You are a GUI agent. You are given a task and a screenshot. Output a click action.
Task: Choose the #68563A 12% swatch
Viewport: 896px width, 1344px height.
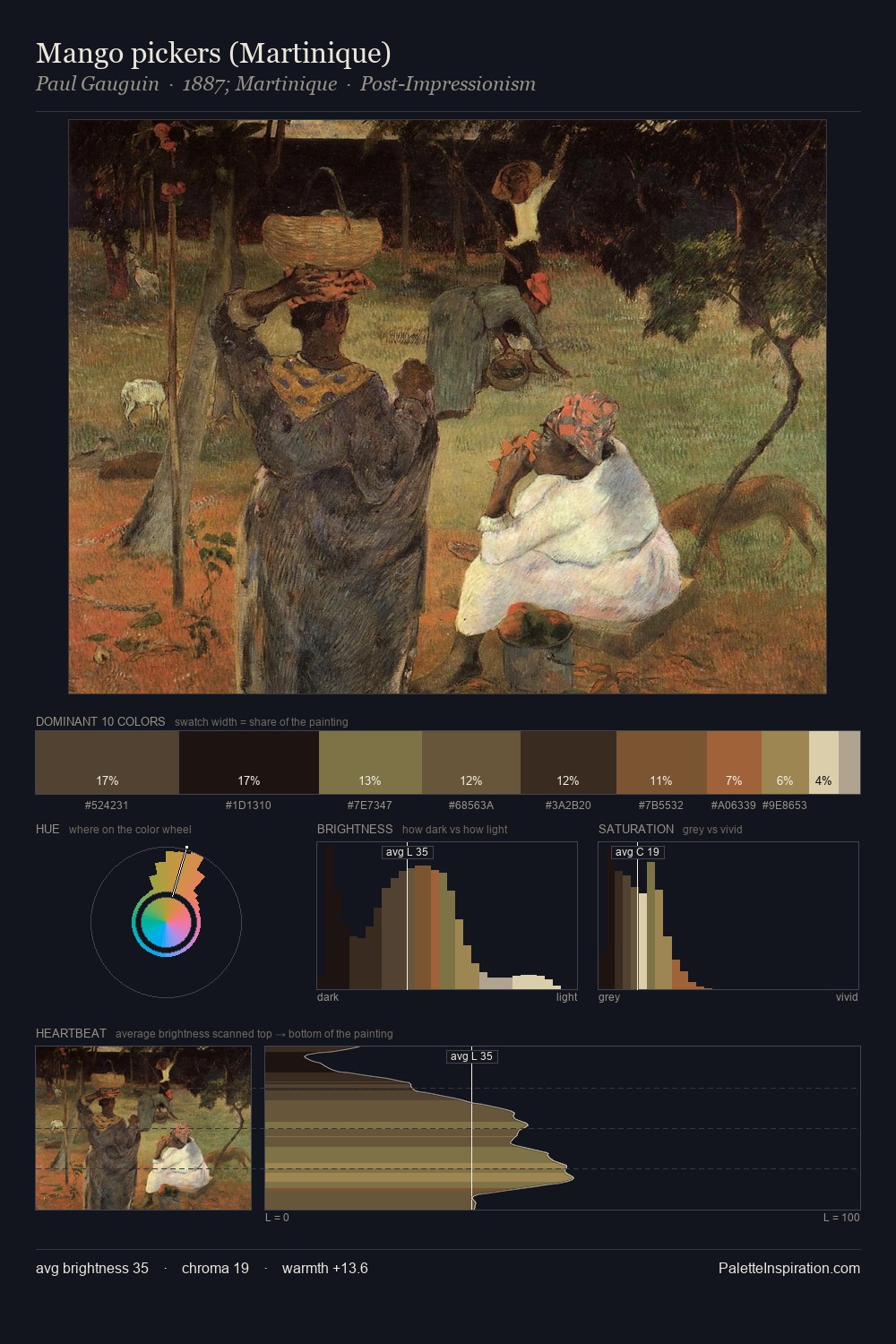click(471, 762)
